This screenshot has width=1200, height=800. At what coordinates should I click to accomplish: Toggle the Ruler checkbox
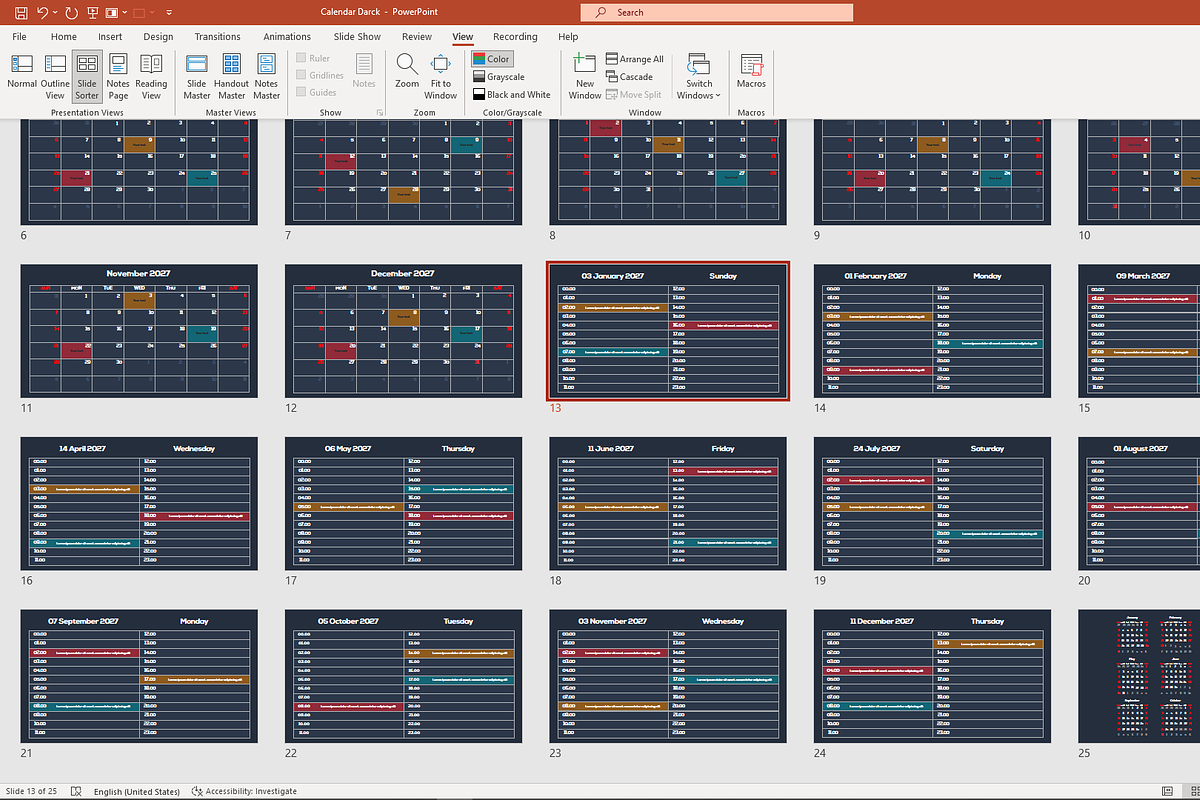pyautogui.click(x=302, y=59)
